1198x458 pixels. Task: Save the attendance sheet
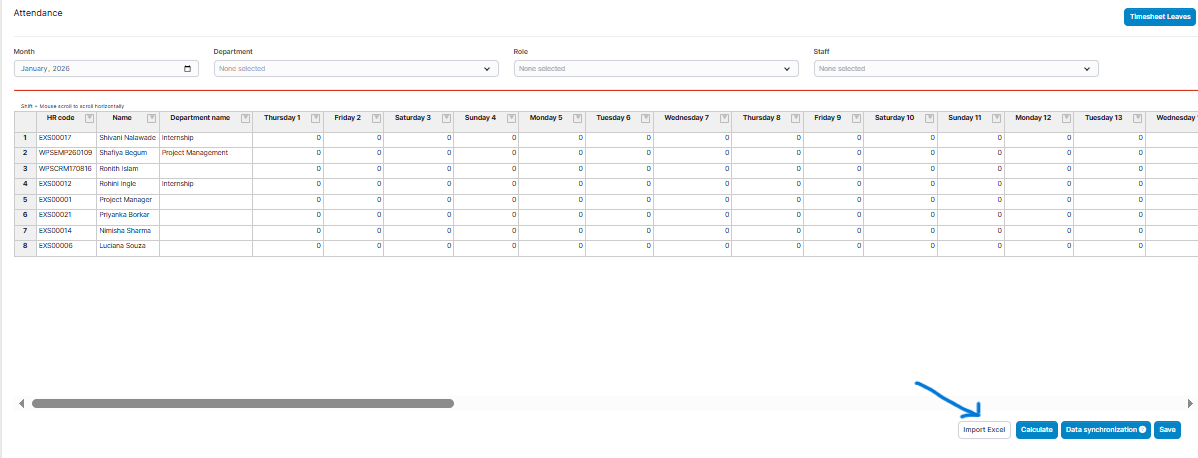point(1167,430)
